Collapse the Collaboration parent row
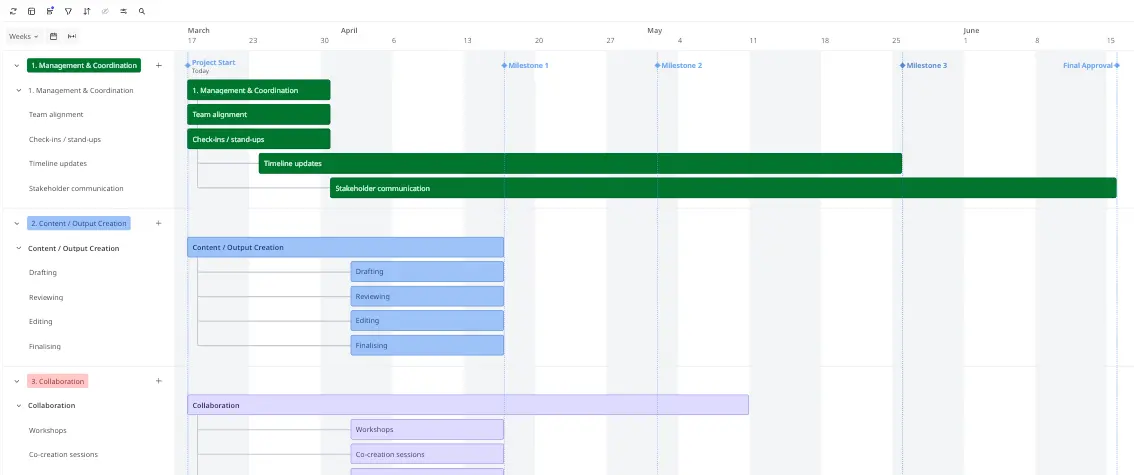1134x475 pixels. tap(20, 406)
